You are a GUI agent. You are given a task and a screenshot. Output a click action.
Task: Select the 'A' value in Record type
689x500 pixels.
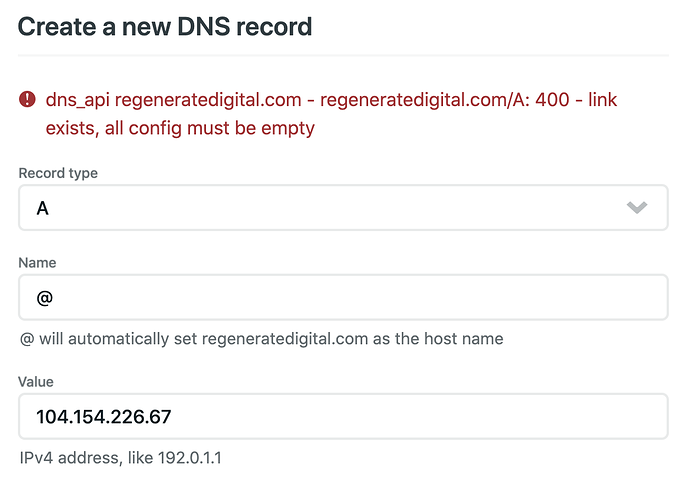point(43,208)
